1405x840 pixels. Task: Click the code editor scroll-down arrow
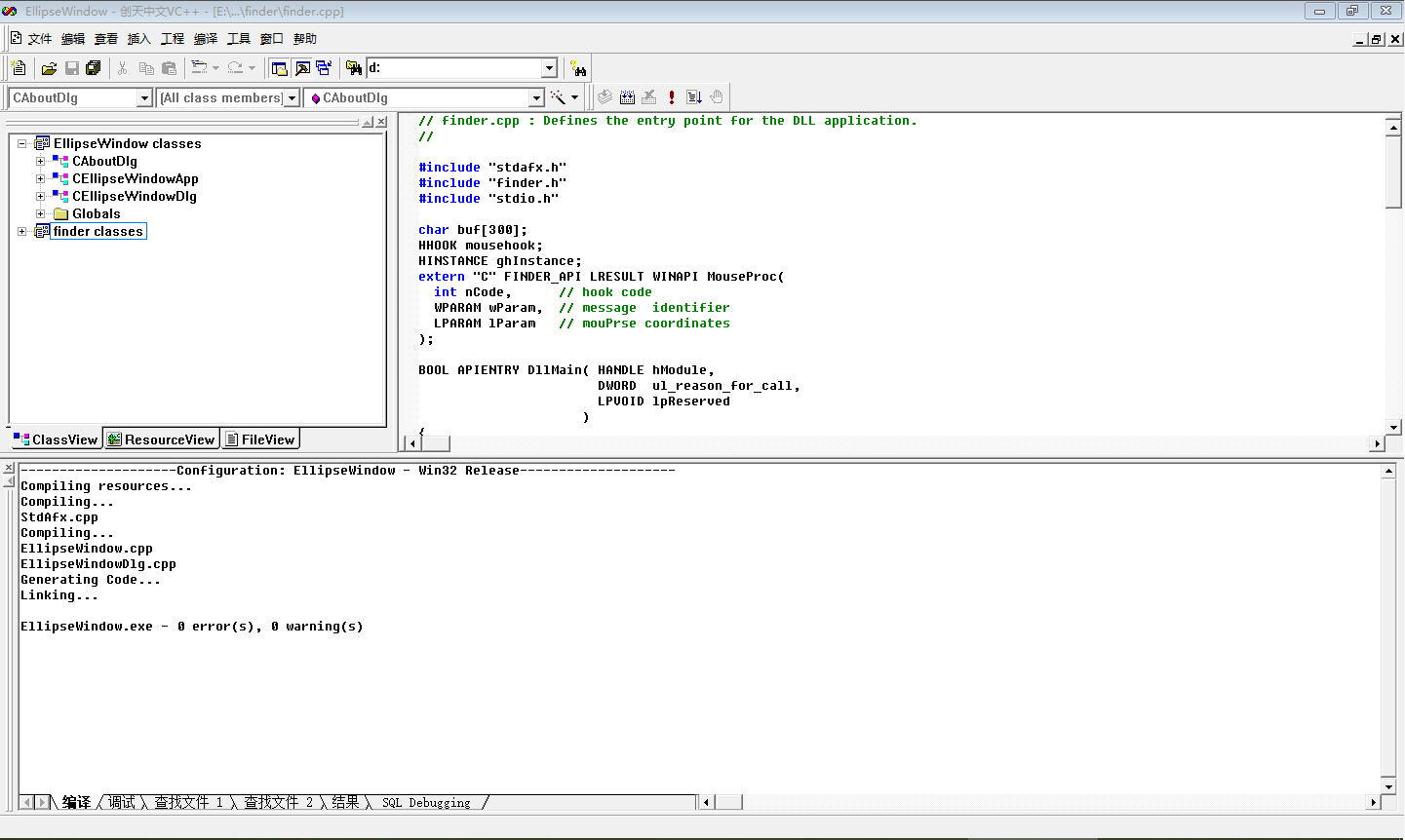tap(1393, 427)
